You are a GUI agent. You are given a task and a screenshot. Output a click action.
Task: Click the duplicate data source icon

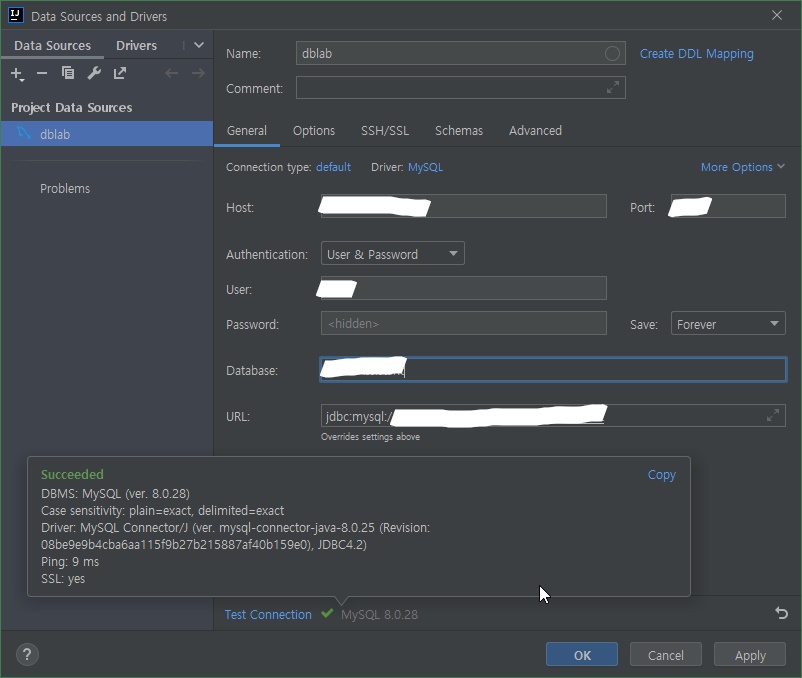point(68,74)
